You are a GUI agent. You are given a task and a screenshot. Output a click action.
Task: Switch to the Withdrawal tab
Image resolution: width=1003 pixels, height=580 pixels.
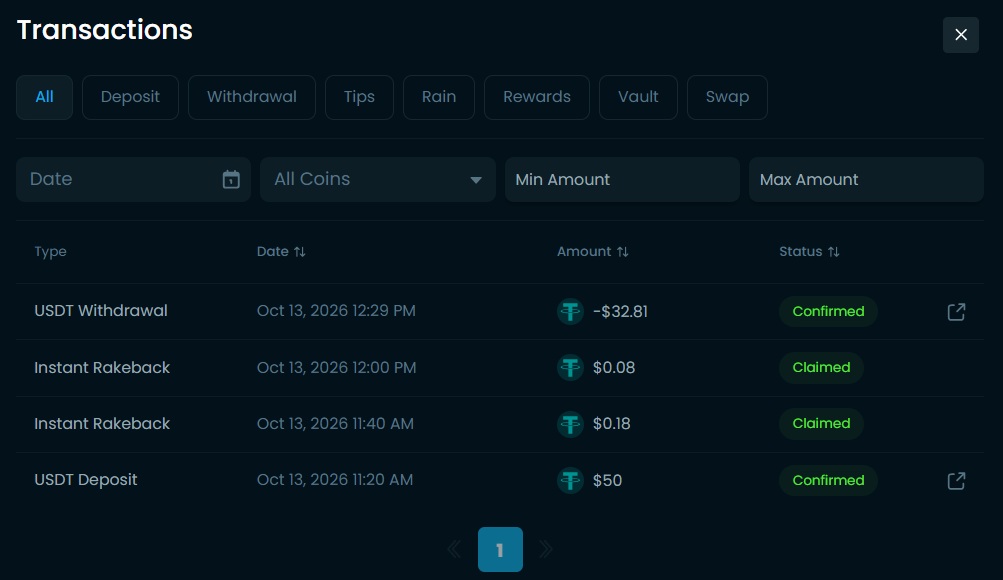tap(252, 97)
